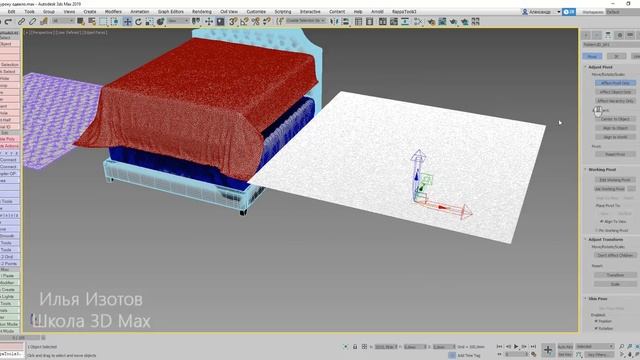Switch to the IK tab

tap(616, 56)
